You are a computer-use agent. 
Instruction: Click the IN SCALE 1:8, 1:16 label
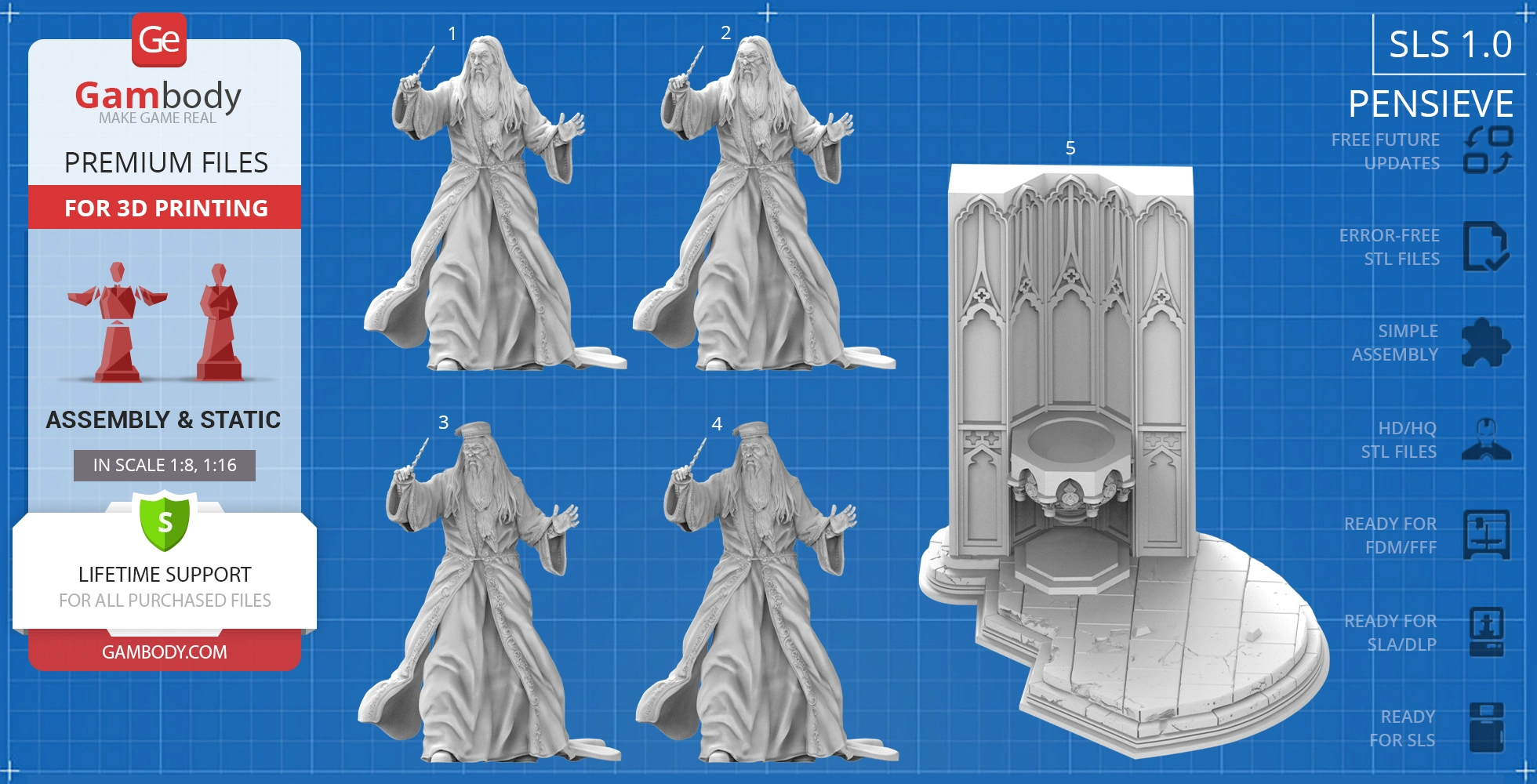(x=165, y=465)
